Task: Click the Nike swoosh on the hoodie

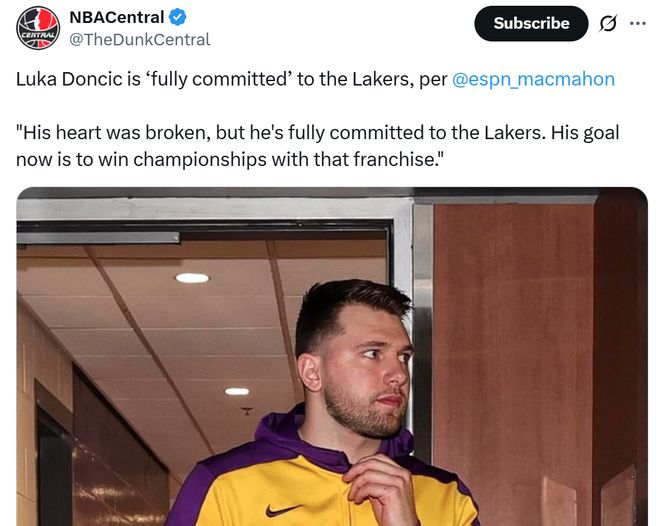Action: pyautogui.click(x=279, y=510)
